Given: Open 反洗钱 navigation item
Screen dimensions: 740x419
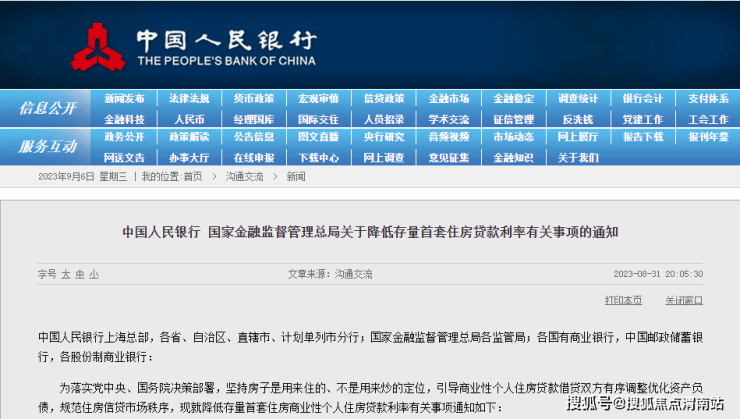Looking at the screenshot, I should pos(578,120).
